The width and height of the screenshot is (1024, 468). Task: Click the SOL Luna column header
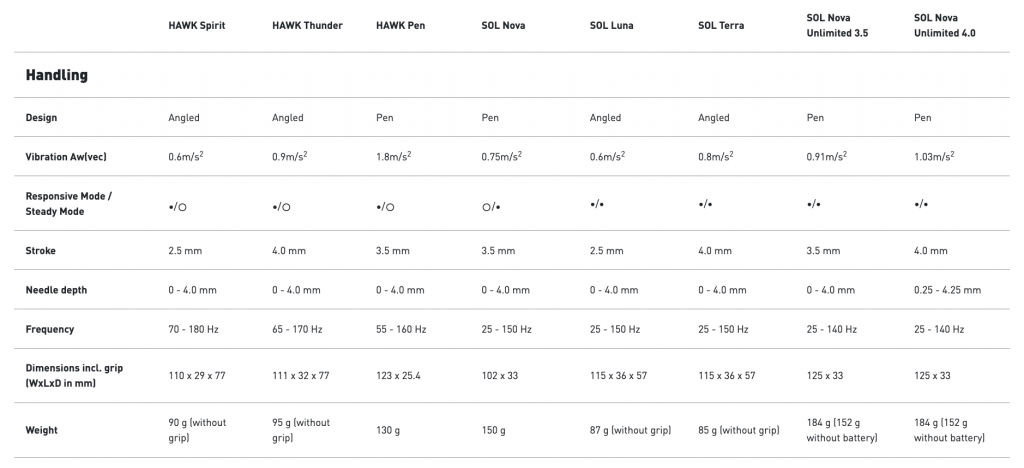pos(611,25)
